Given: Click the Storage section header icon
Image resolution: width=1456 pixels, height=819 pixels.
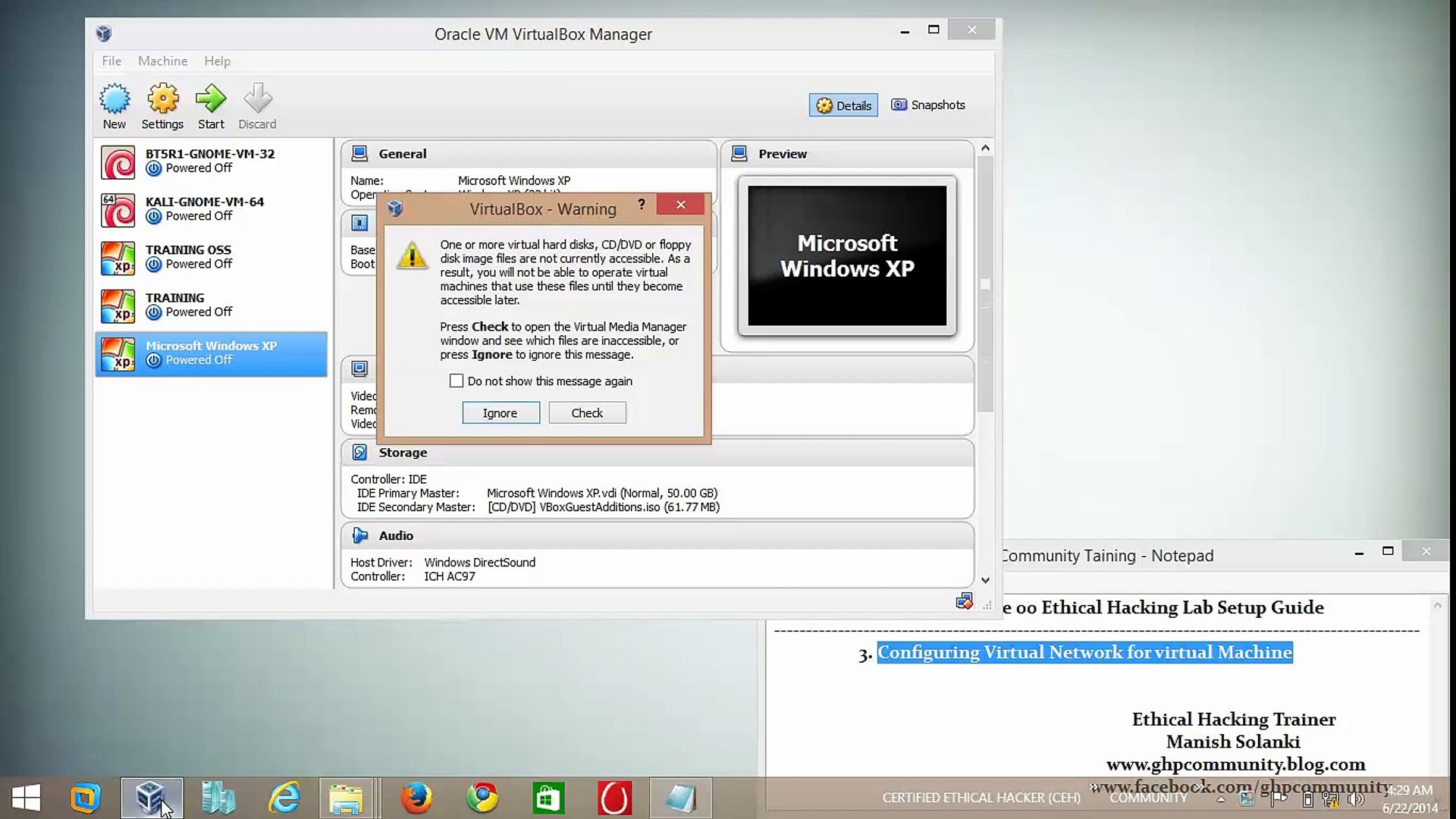Looking at the screenshot, I should pos(359,452).
